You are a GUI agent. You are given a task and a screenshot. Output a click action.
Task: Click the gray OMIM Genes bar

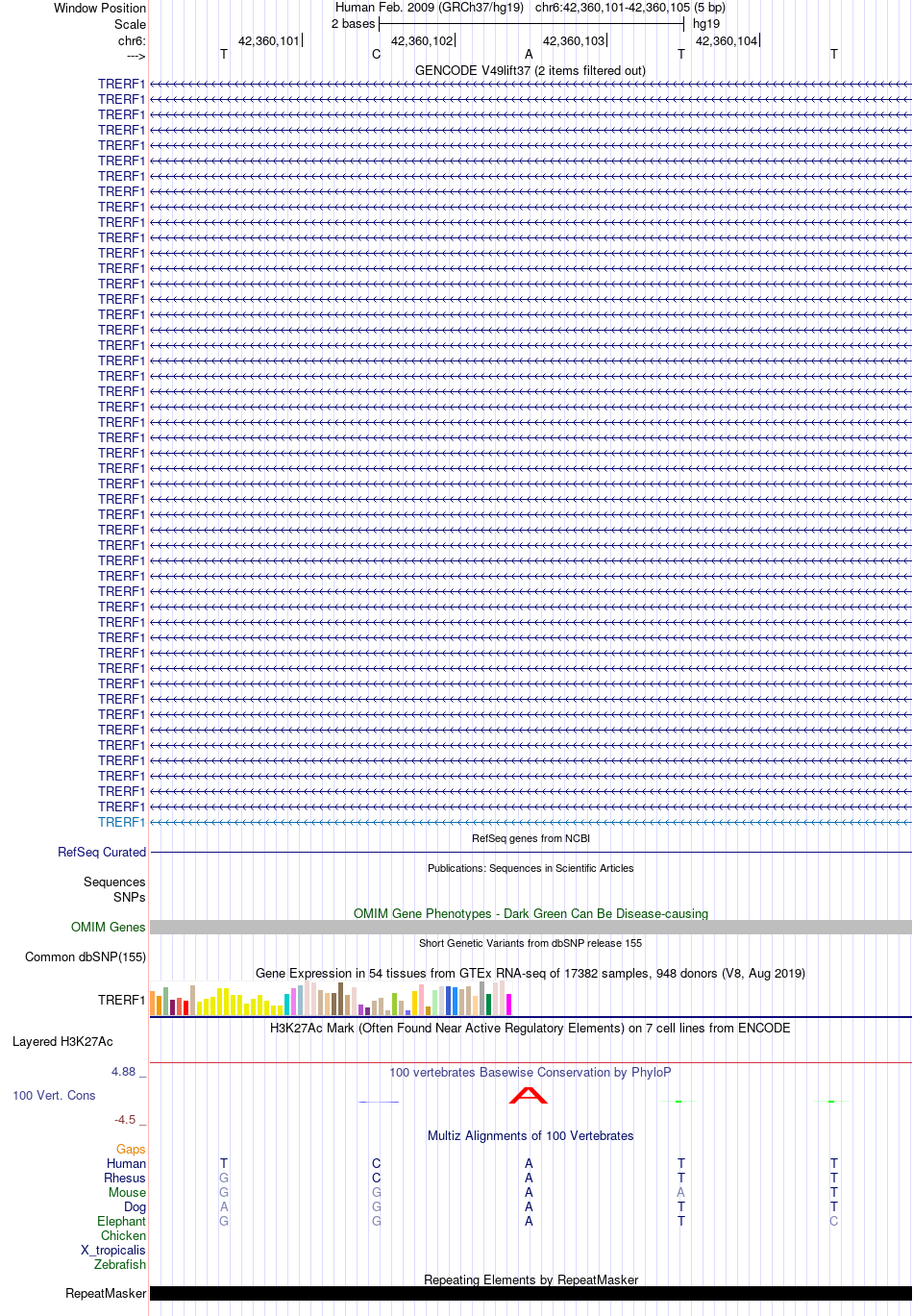pos(531,927)
